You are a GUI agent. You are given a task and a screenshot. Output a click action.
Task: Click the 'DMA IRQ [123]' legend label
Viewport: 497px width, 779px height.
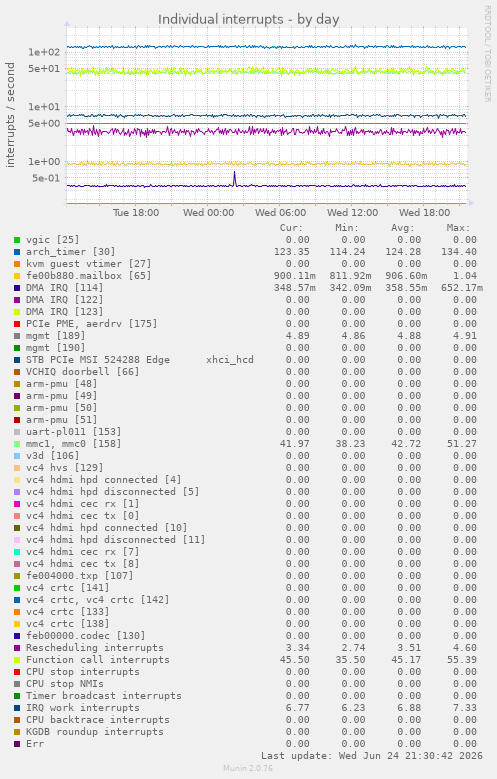tap(65, 312)
